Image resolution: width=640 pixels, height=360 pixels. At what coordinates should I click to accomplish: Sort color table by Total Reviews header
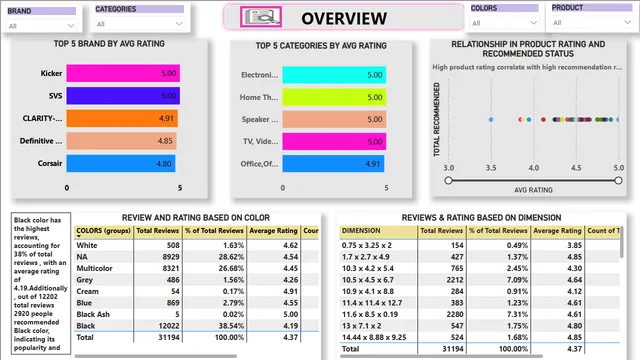(157, 231)
